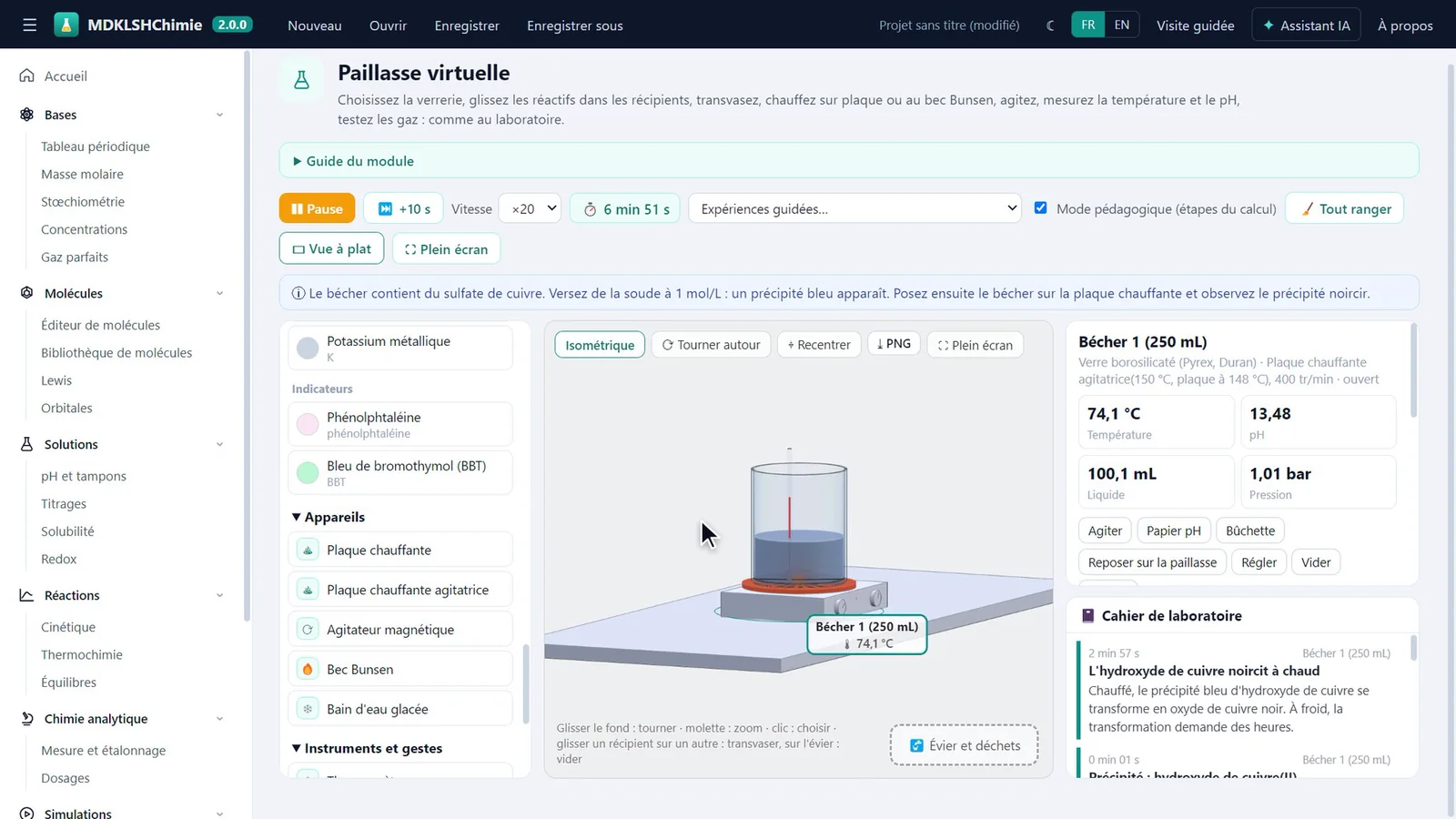Toggle the Vue à plat view

331,248
